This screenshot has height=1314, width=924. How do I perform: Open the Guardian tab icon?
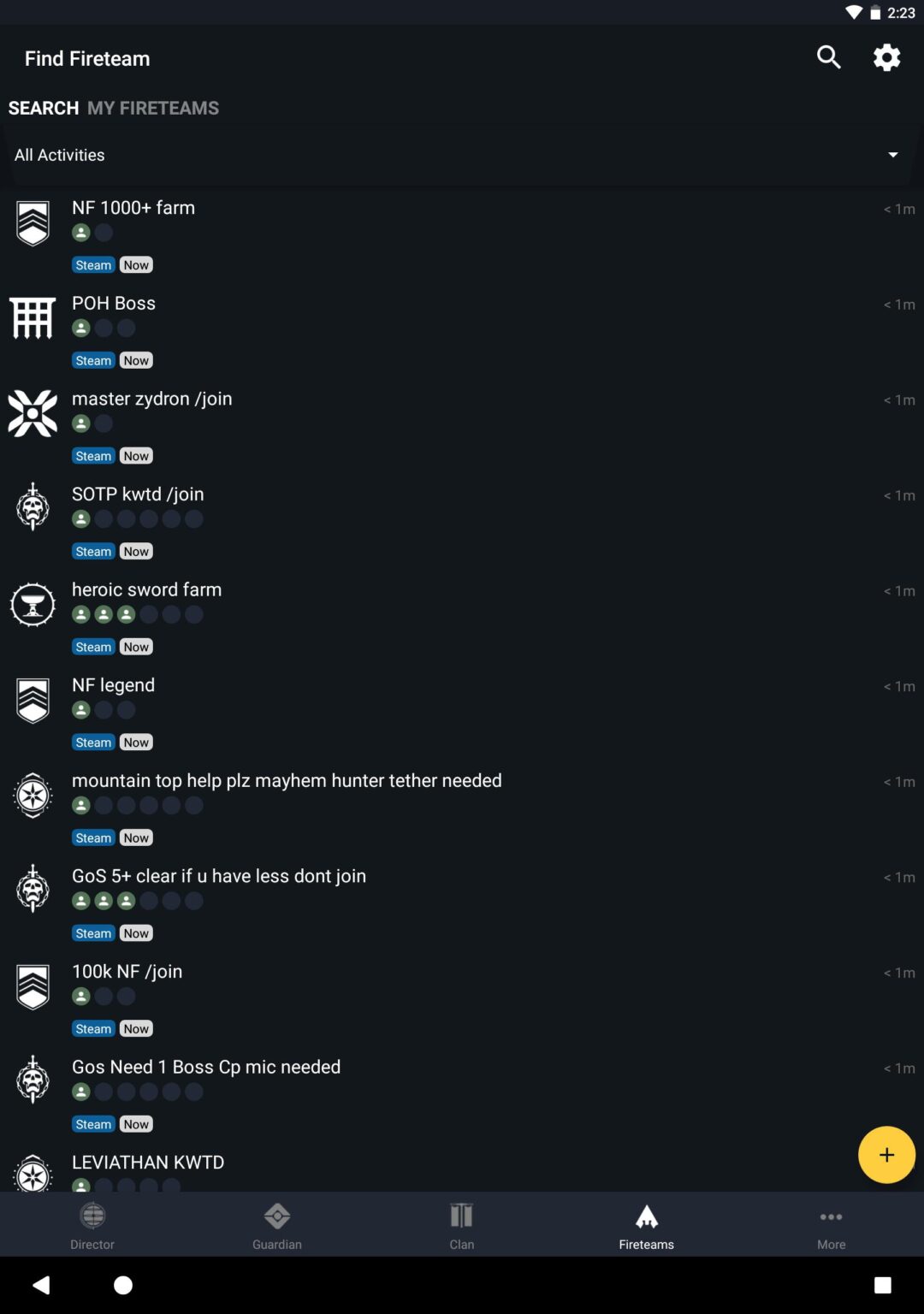(277, 1216)
